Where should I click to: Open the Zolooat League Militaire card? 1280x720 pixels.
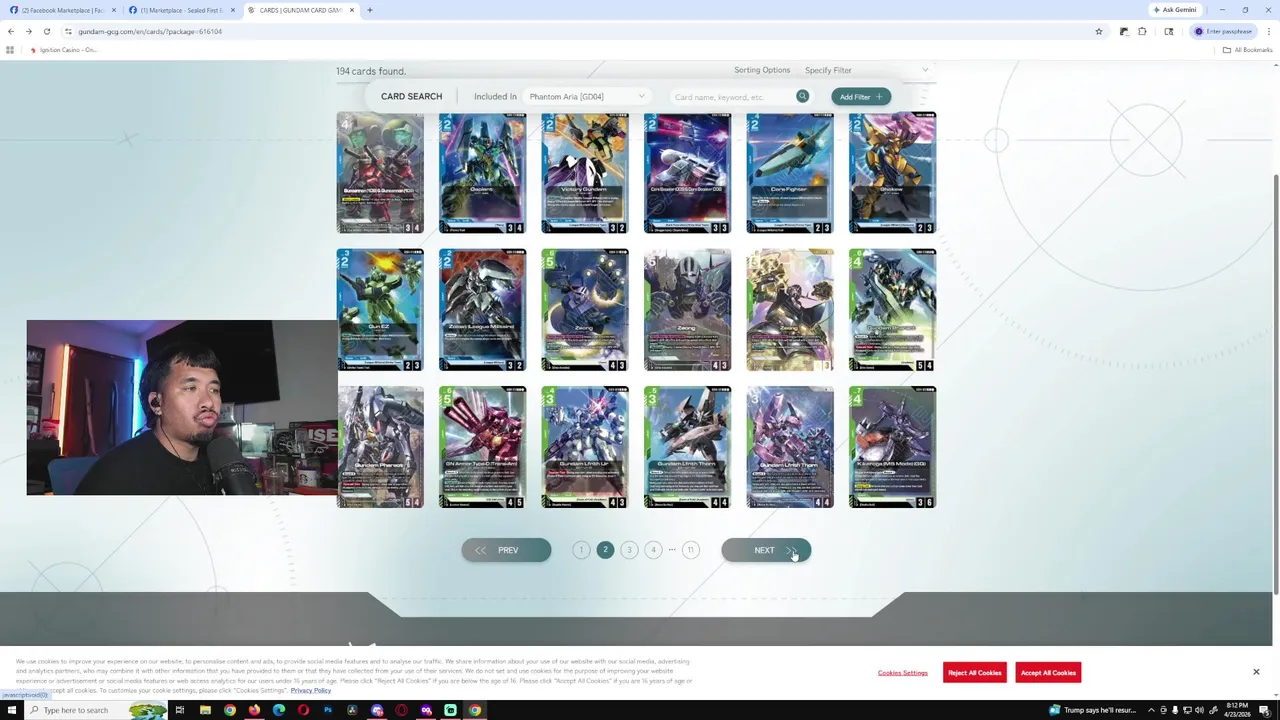(482, 310)
